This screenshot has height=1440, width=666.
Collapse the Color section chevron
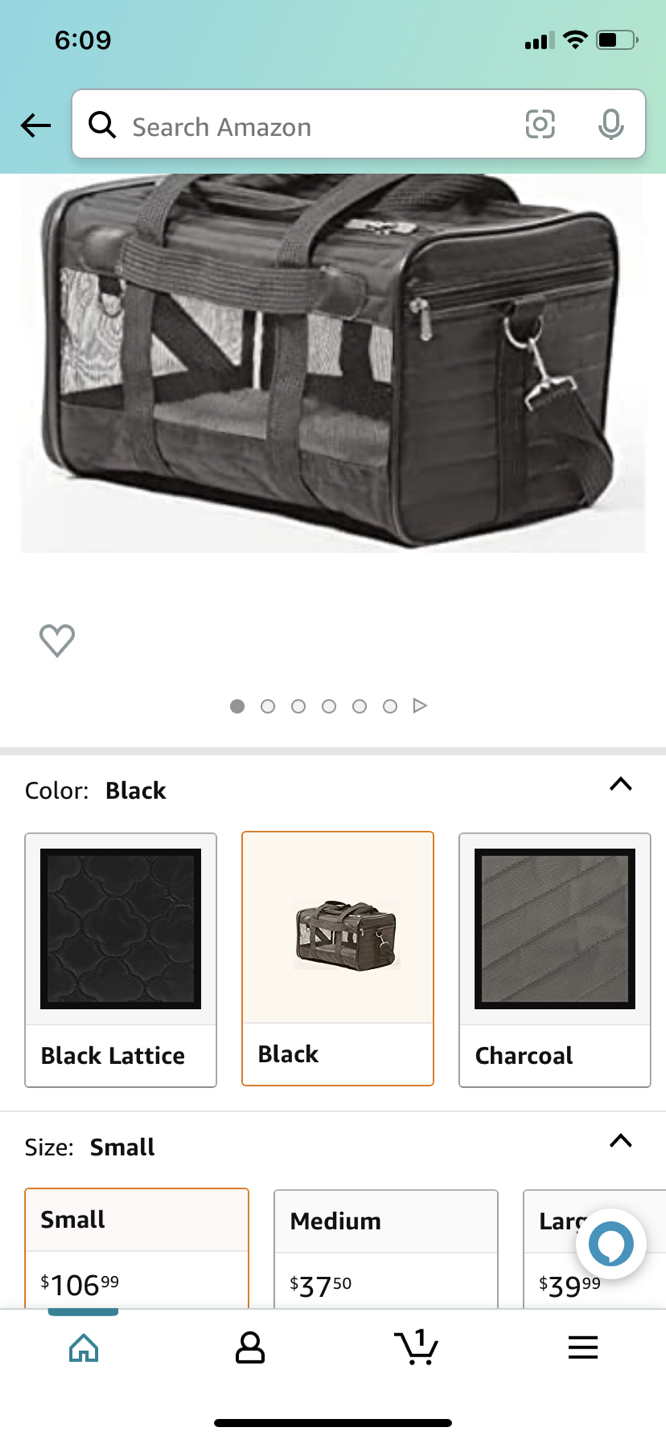pos(621,784)
